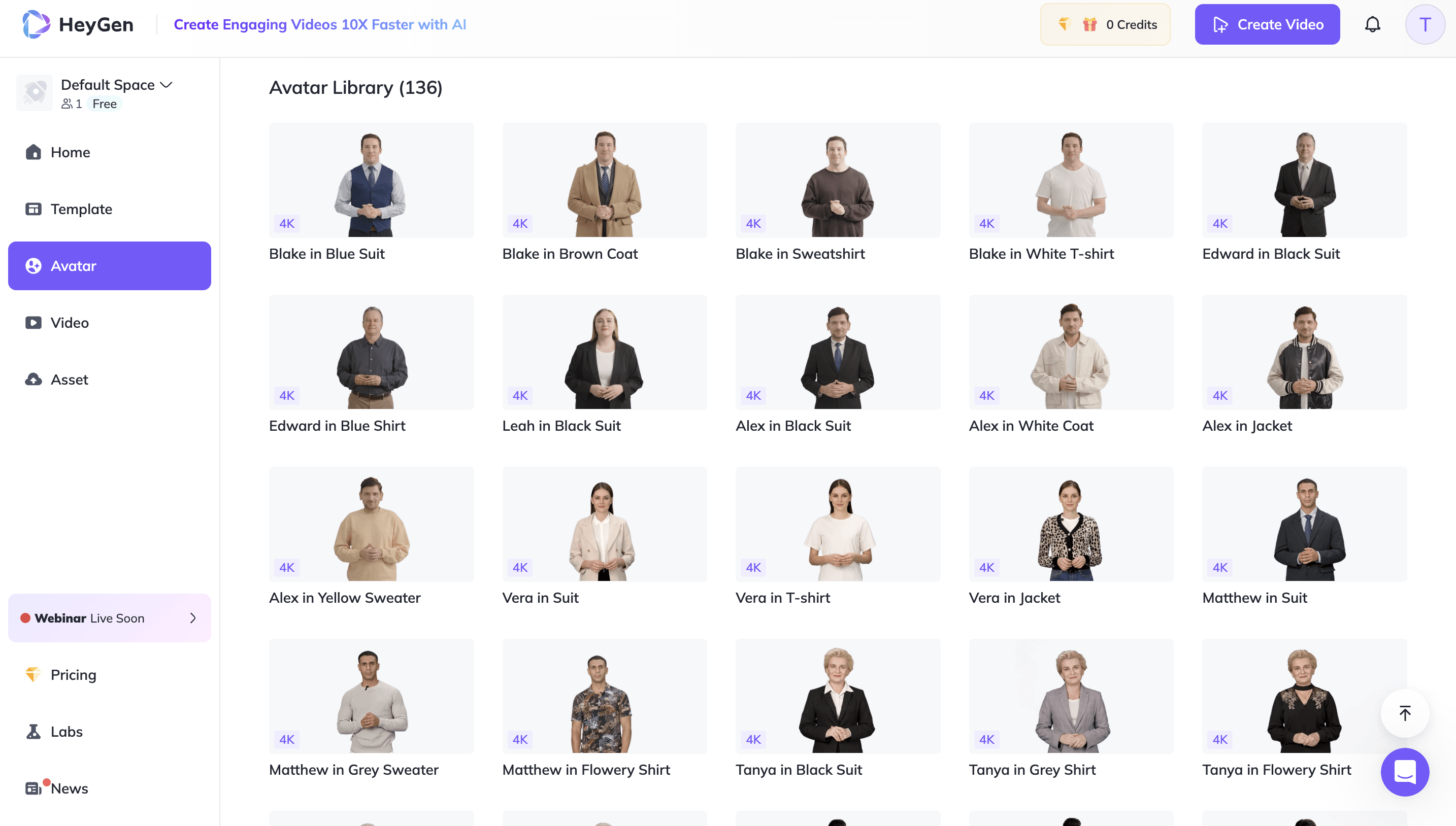
Task: Open the notifications bell
Action: click(x=1372, y=24)
